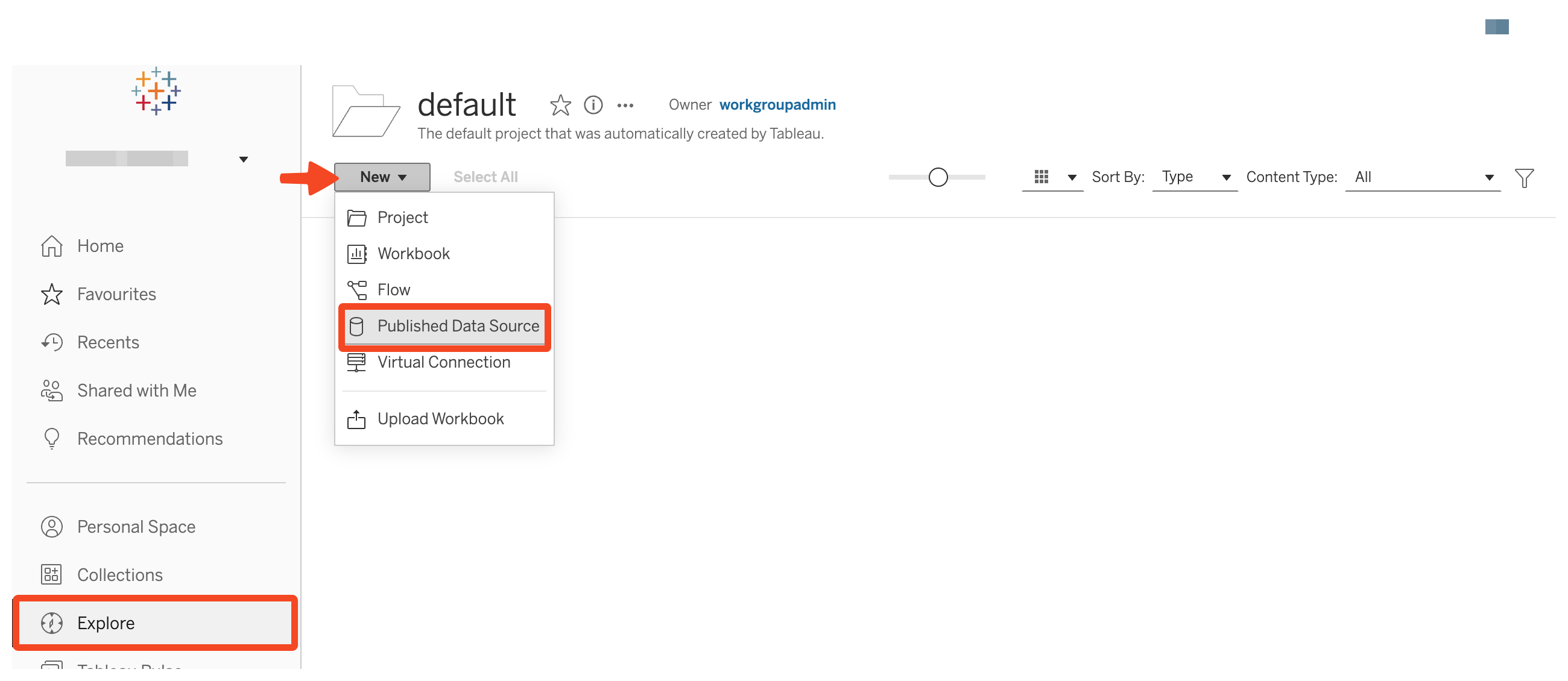Click the Flow icon in menu
Image resolution: width=1568 pixels, height=681 pixels.
(x=356, y=290)
